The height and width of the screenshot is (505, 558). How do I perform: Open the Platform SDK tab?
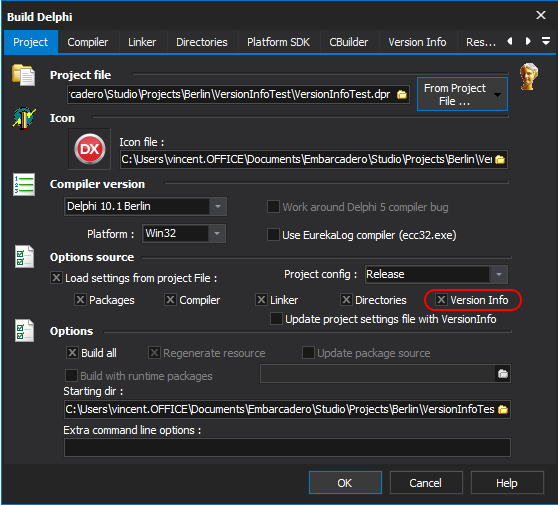click(x=278, y=42)
